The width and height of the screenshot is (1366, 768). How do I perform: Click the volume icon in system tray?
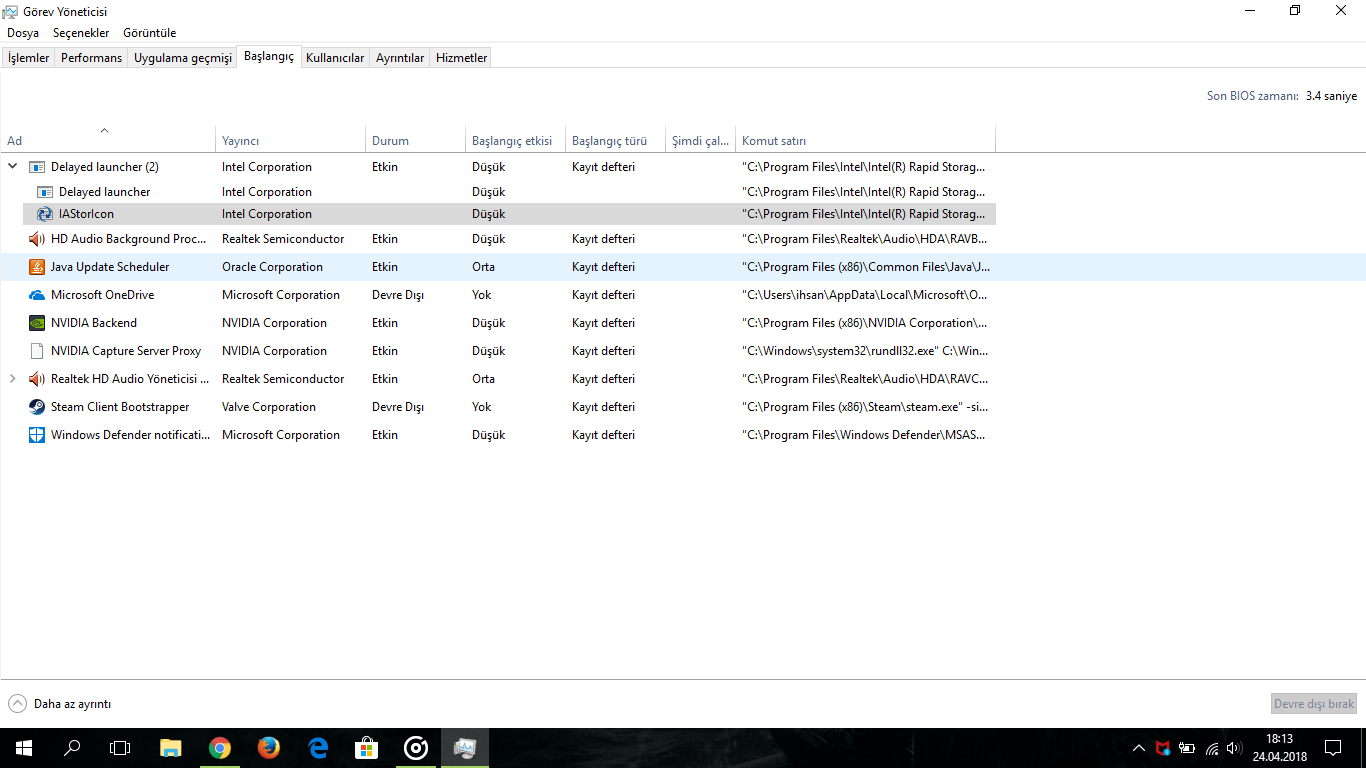pos(1234,748)
